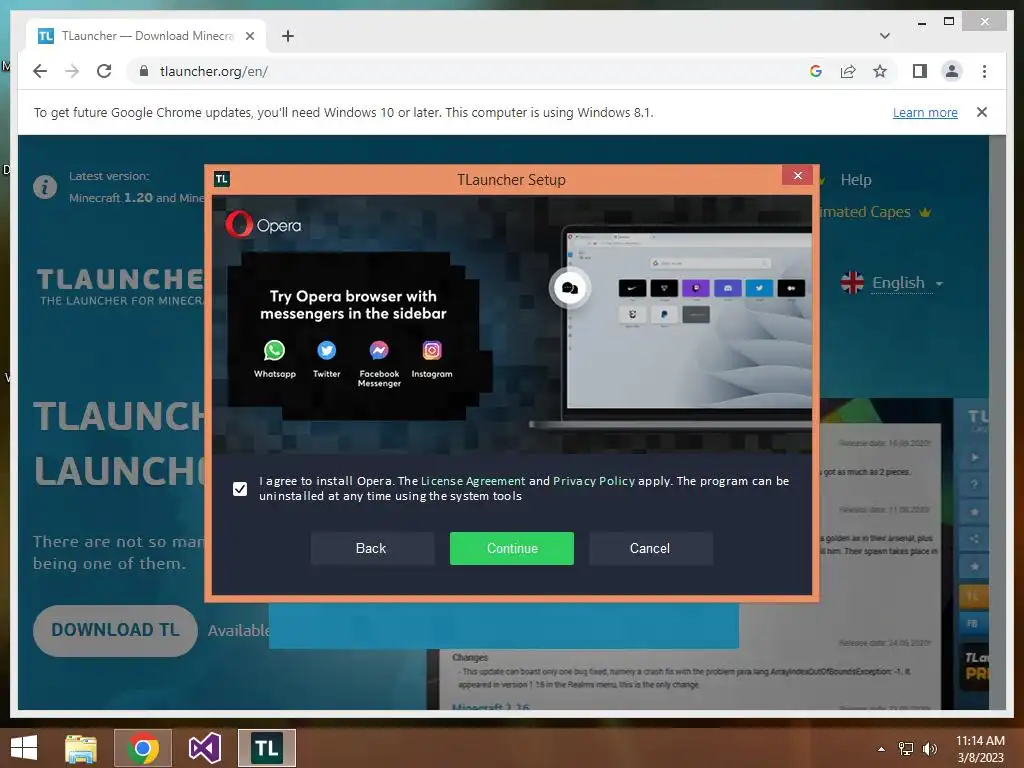The width and height of the screenshot is (1024, 768).
Task: Open the Privacy Policy link
Action: [x=594, y=481]
